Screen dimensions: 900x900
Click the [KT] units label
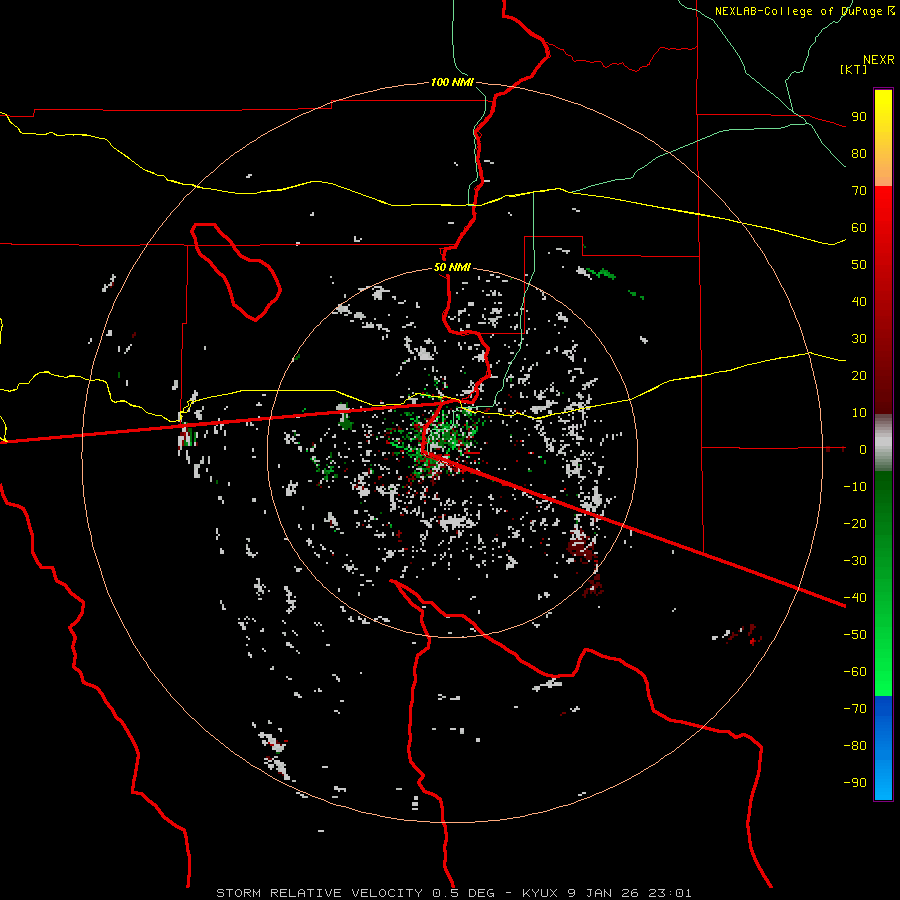pos(854,69)
